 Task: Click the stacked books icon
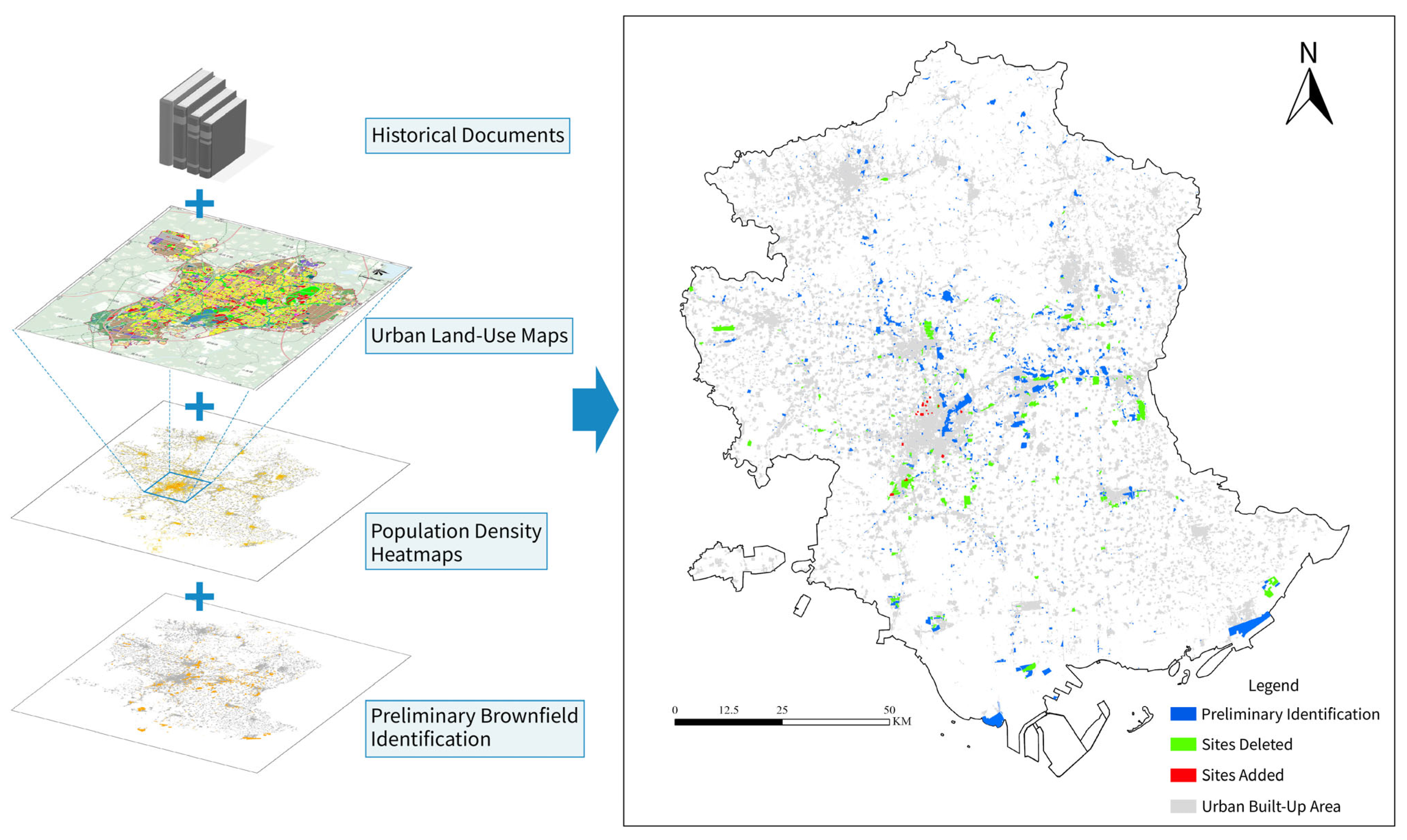[x=203, y=125]
